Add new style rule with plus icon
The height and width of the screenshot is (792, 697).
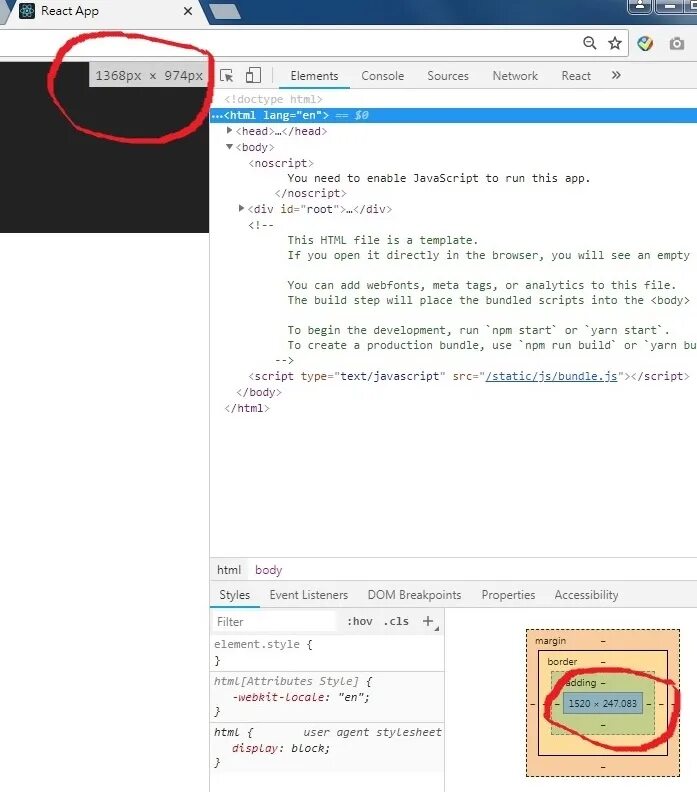tap(428, 621)
